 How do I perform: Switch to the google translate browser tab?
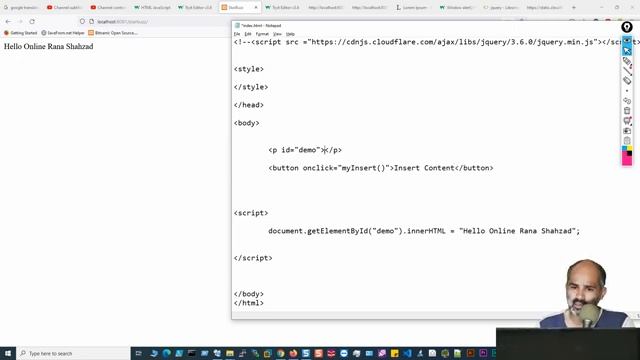pos(21,7)
